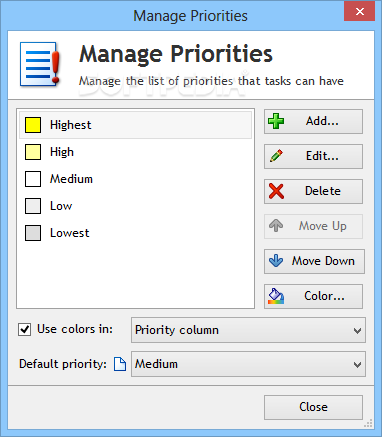Click the paint bucket Color icon
Viewport: 382px width, 437px height.
point(276,296)
